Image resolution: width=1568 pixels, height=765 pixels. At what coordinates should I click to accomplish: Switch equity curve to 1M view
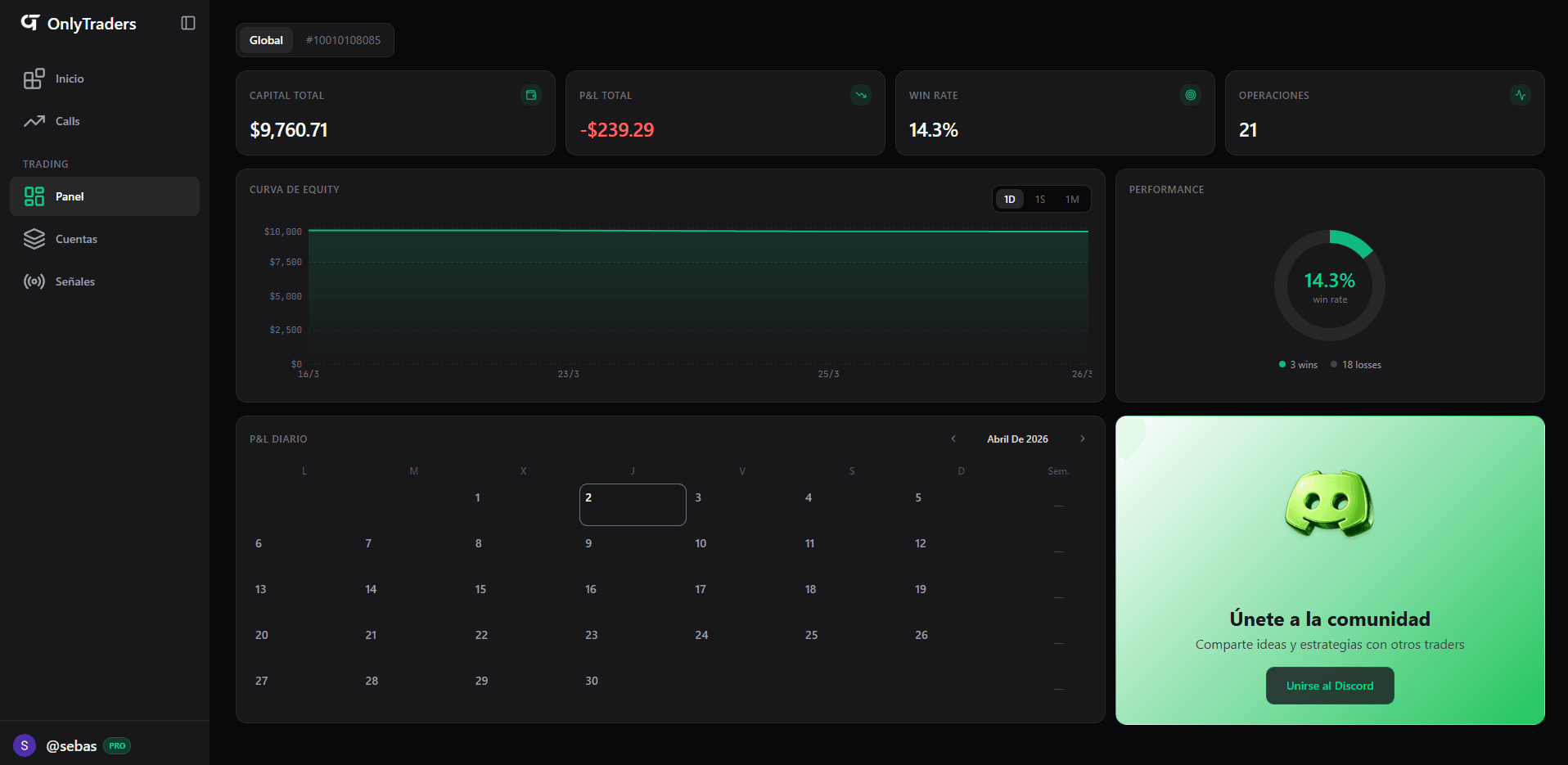(1072, 199)
